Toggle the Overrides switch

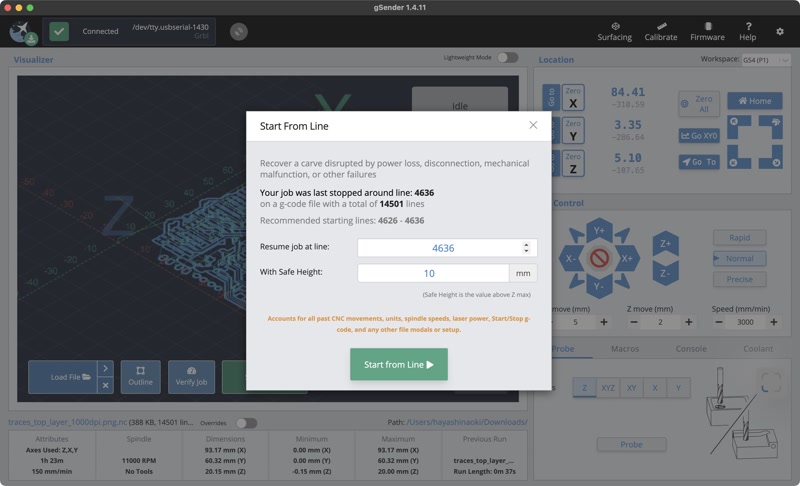[247, 423]
